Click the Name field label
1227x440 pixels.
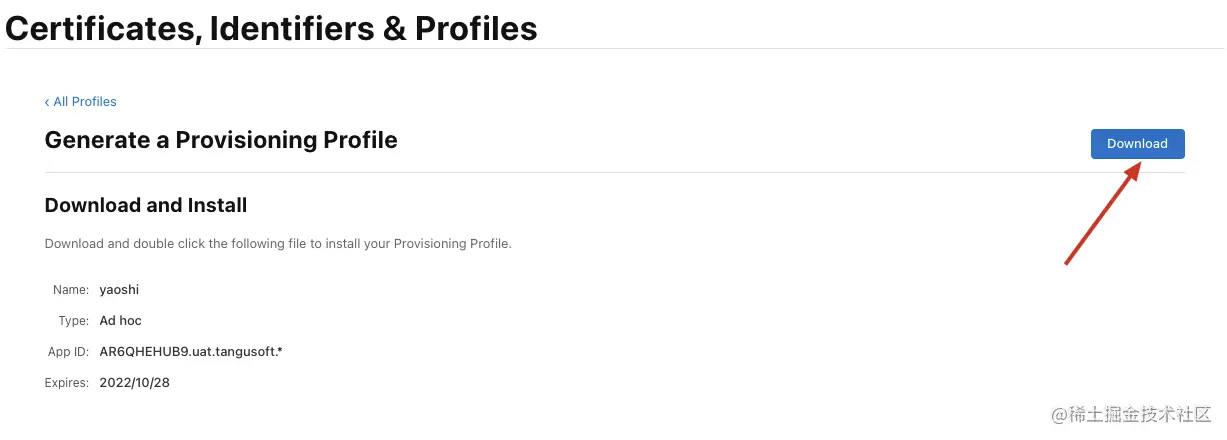pos(71,290)
